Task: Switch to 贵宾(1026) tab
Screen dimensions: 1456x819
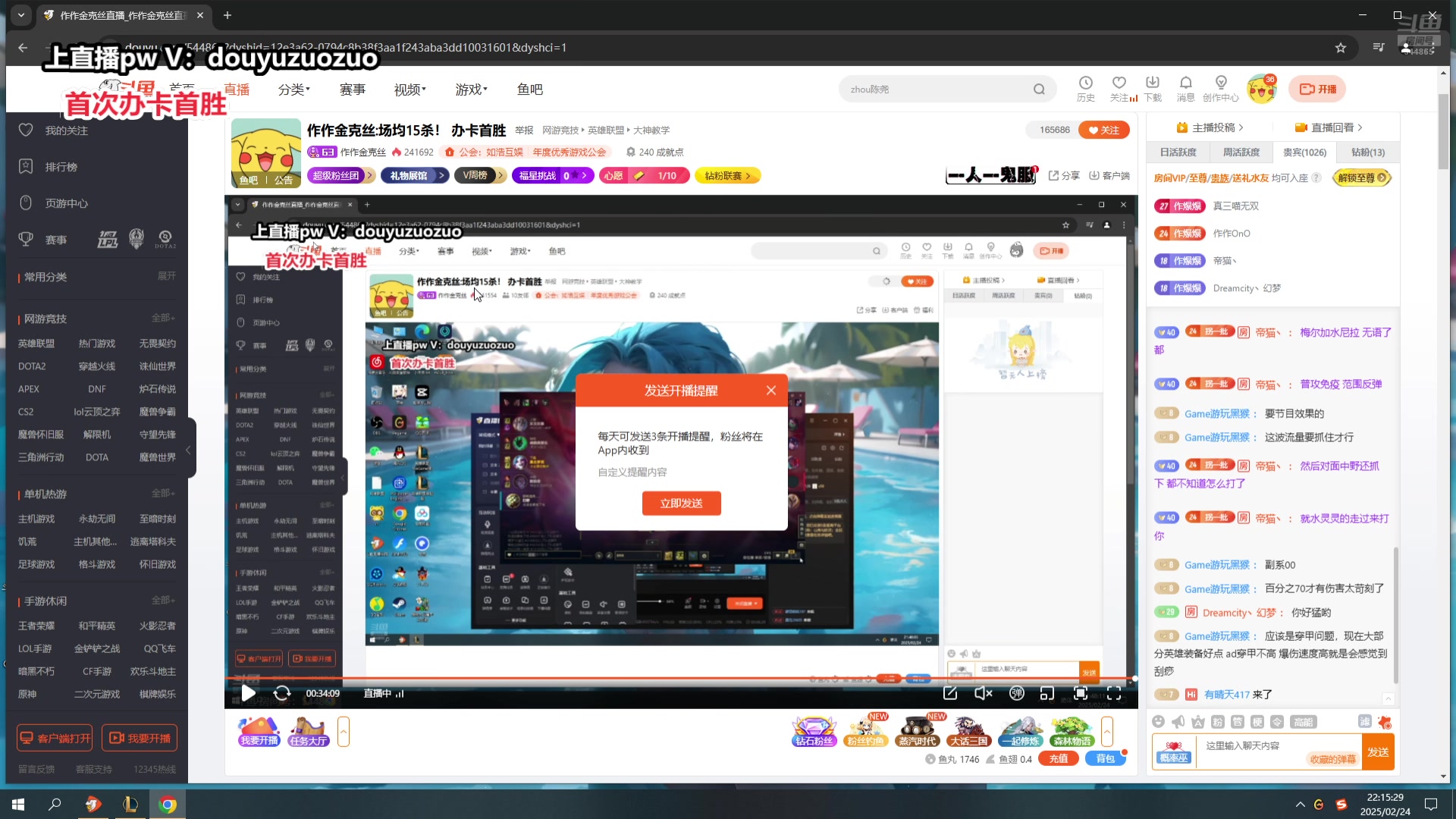Action: pyautogui.click(x=1304, y=152)
